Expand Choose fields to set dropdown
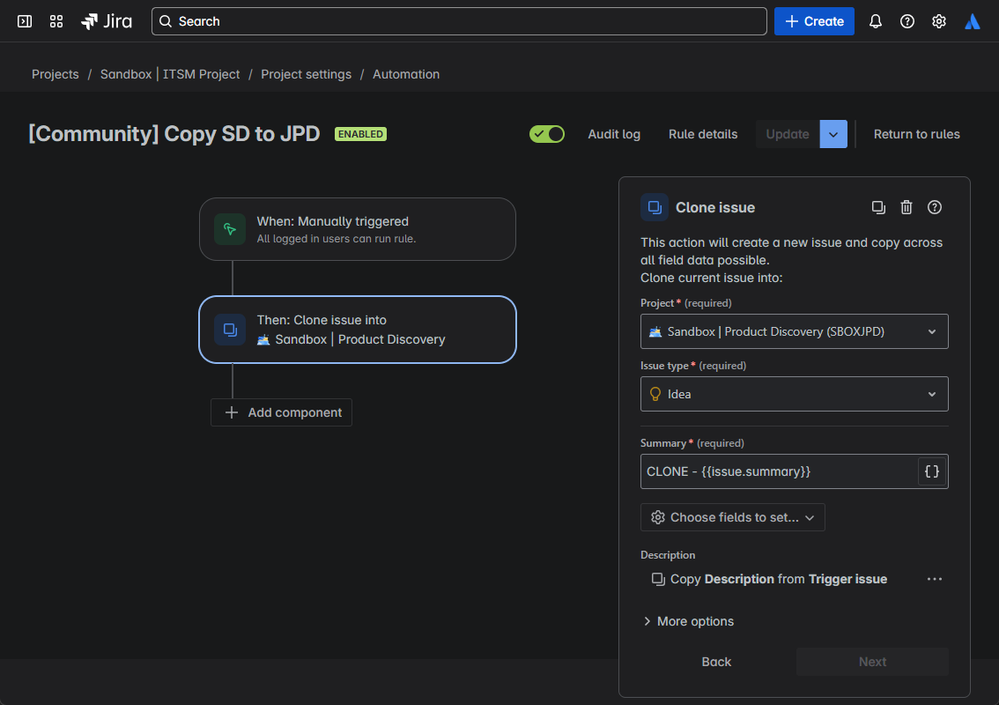999x705 pixels. pyautogui.click(x=732, y=517)
